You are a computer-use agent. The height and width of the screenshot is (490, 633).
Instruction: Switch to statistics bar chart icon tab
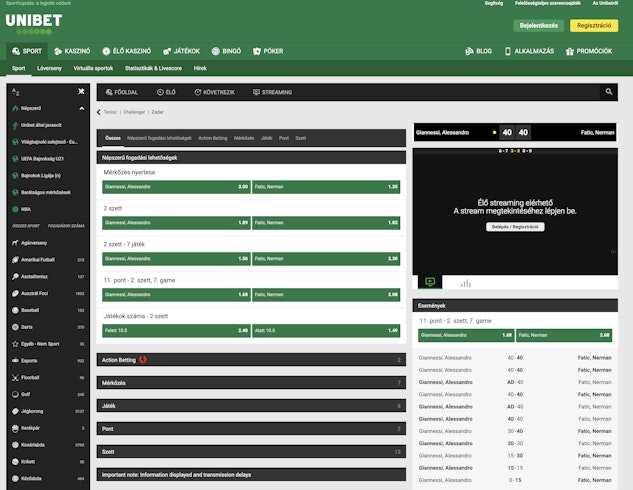(x=465, y=283)
